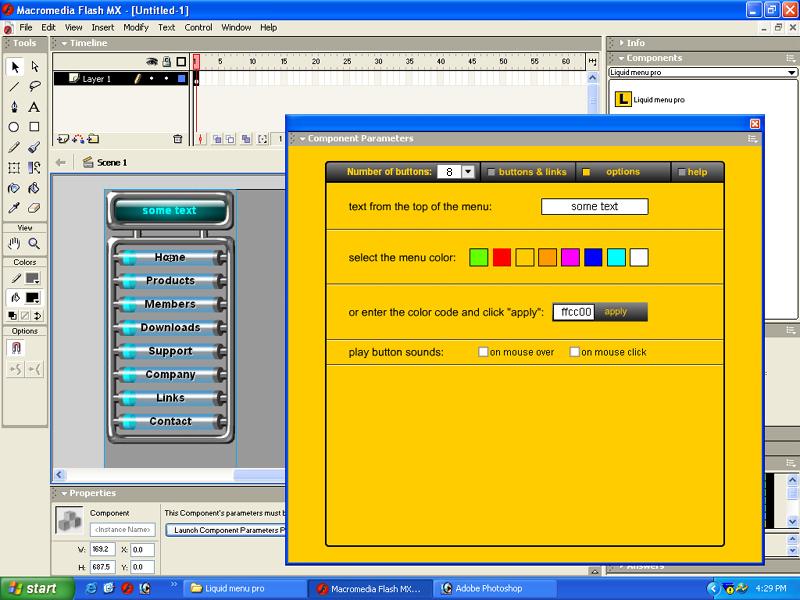Click the Liquid menu pro component icon
This screenshot has height=600, width=800.
click(623, 99)
